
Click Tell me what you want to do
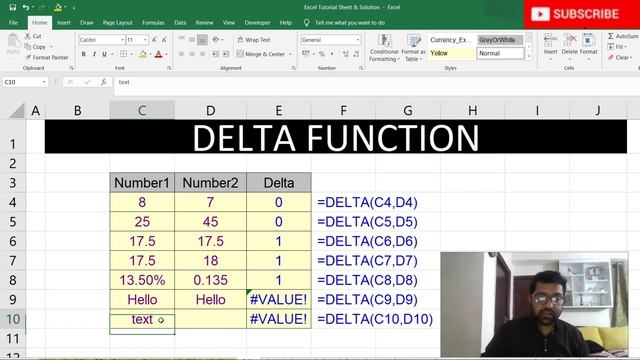[x=350, y=22]
